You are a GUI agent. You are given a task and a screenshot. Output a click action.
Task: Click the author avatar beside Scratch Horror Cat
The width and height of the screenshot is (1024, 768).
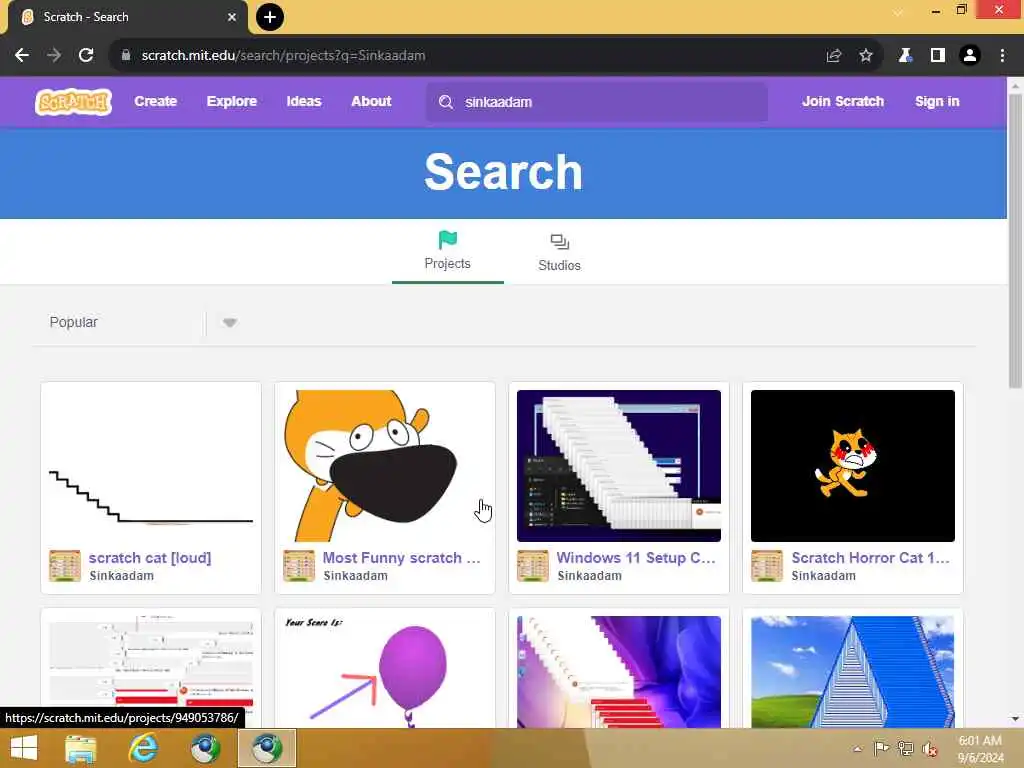tap(767, 566)
